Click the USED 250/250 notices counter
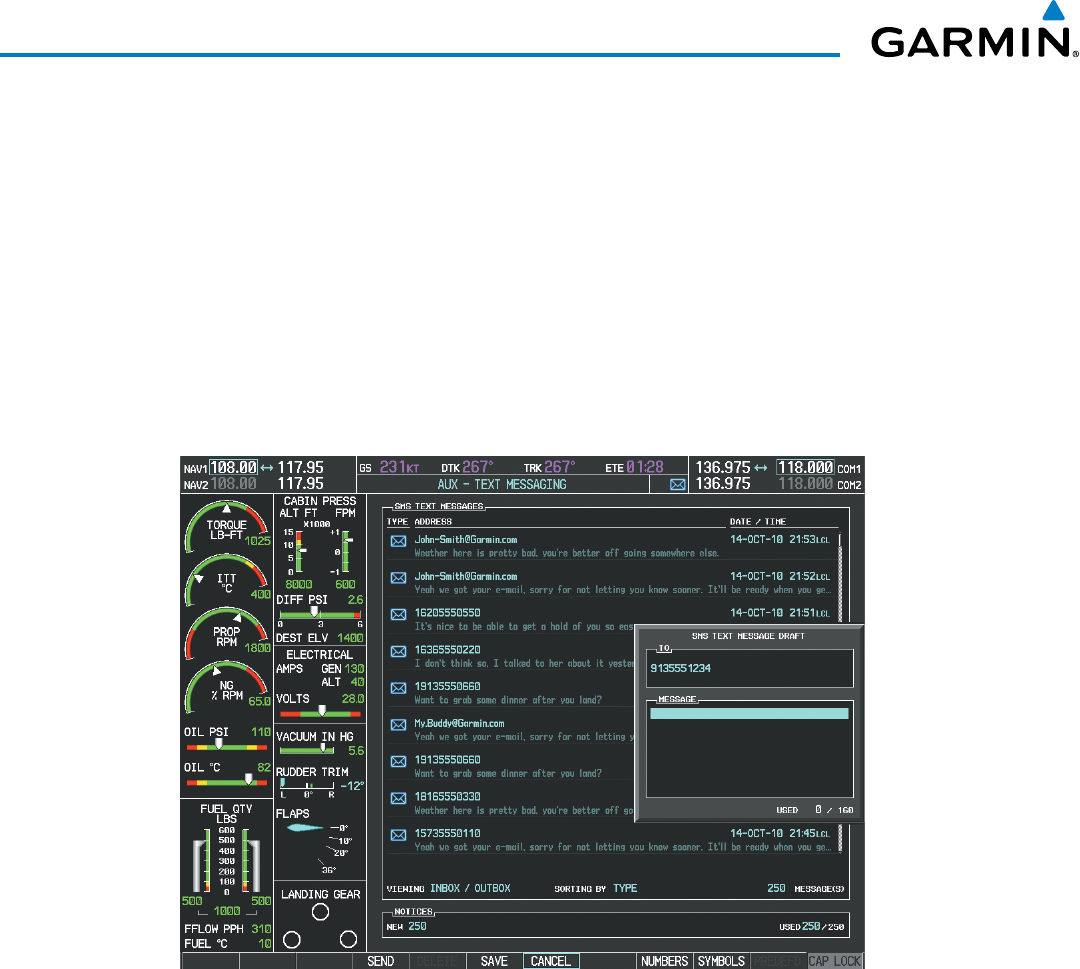This screenshot has height=969, width=1080. [x=811, y=926]
